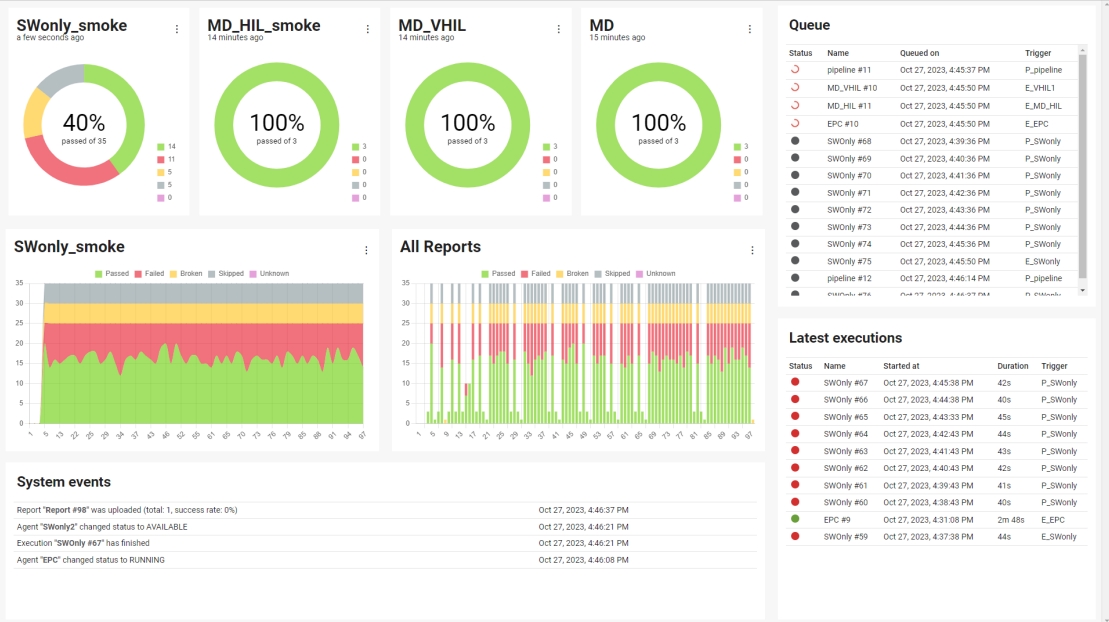Click the red failed dot for SWOnly #67 execution
Viewport: 1109px width, 622px height.
pyautogui.click(x=795, y=382)
